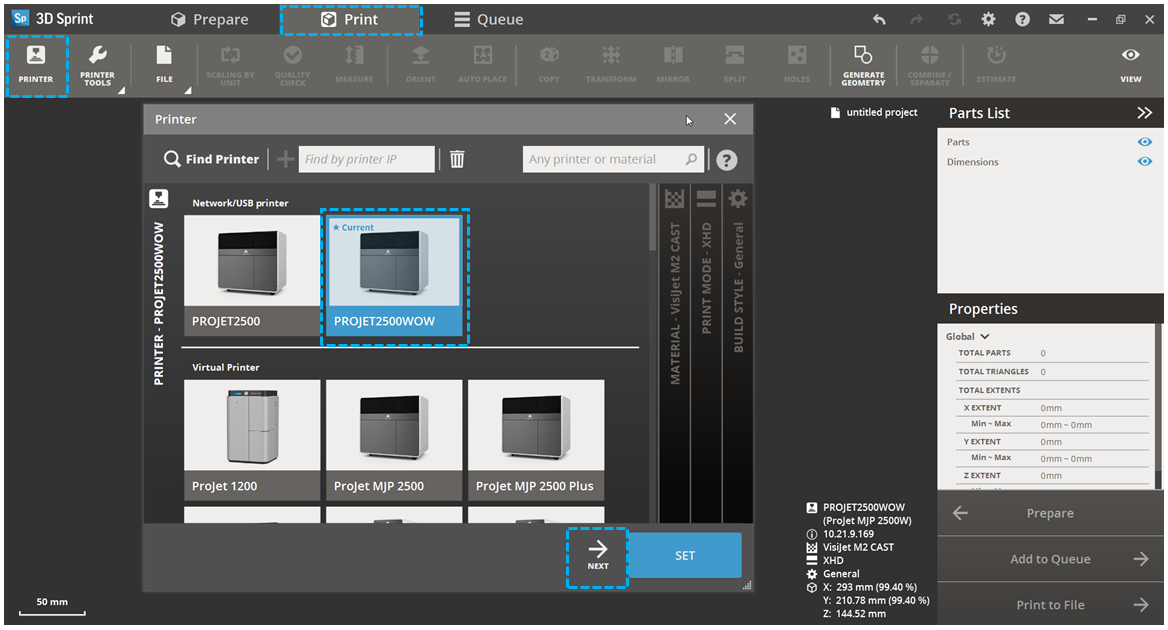The image size is (1168, 630).
Task: Toggle Parts visibility eye icon
Action: coord(1144,142)
